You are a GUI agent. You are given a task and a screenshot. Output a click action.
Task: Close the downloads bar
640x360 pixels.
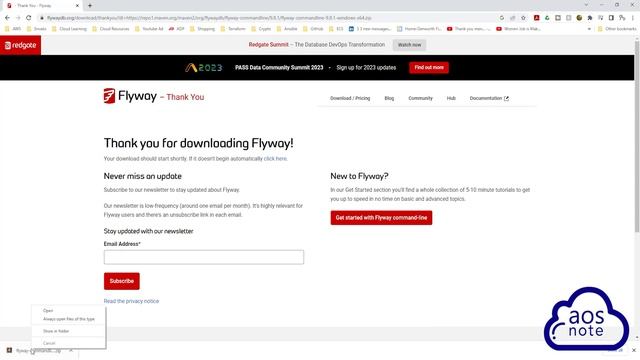(634, 350)
